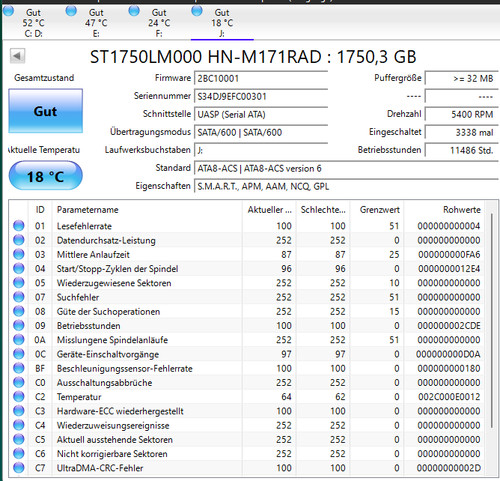500x481 pixels.
Task: Select the Lesefehlerrate parameter name
Action: pyautogui.click(x=84, y=226)
